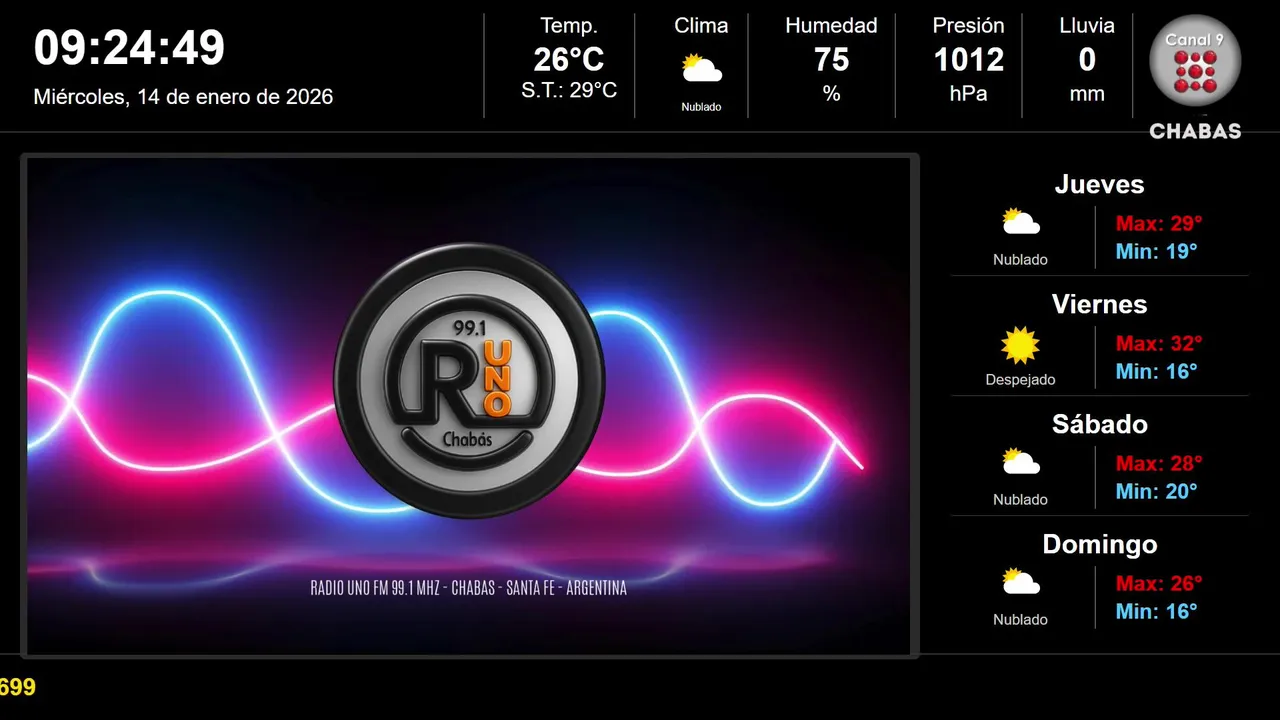Click Max: 28° for Sábado
This screenshot has height=720, width=1280.
pos(1159,463)
